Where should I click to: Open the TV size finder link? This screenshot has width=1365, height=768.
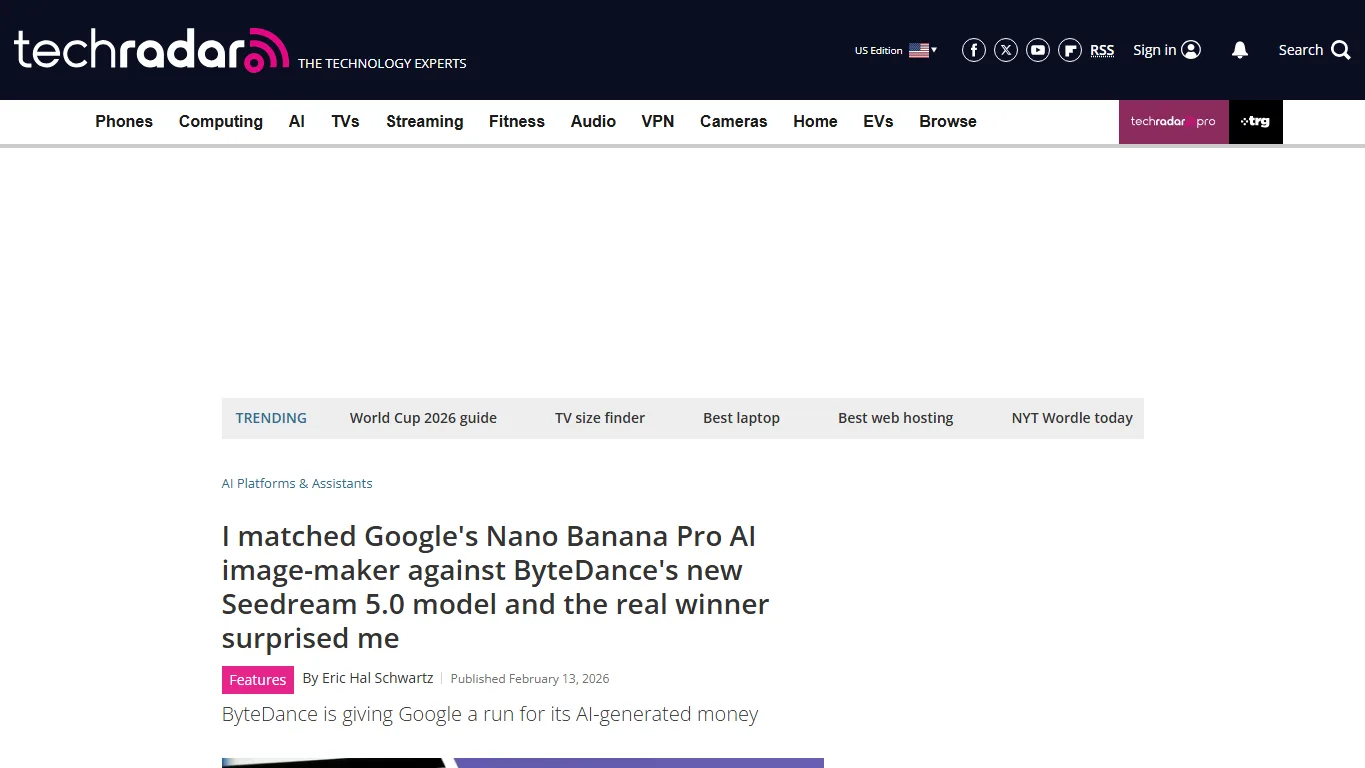[x=600, y=418]
